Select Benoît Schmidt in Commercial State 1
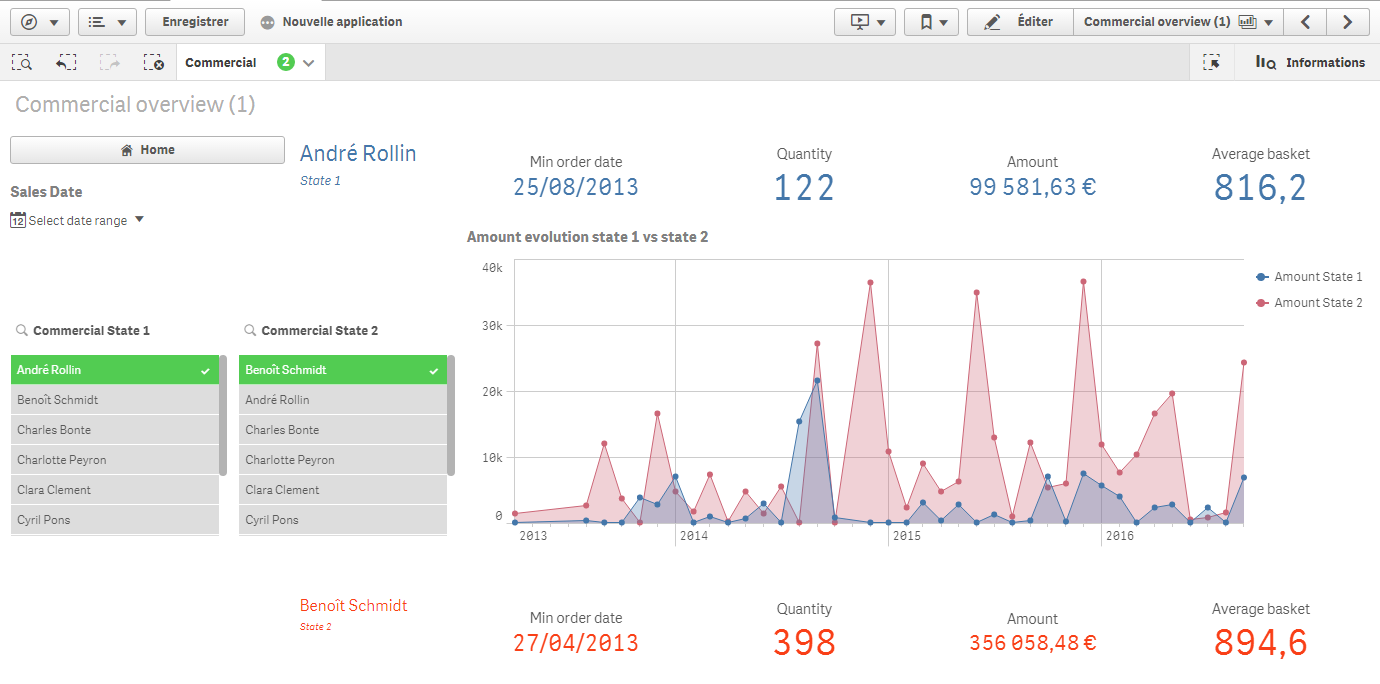Screen dimensions: 1380x684 (115, 400)
